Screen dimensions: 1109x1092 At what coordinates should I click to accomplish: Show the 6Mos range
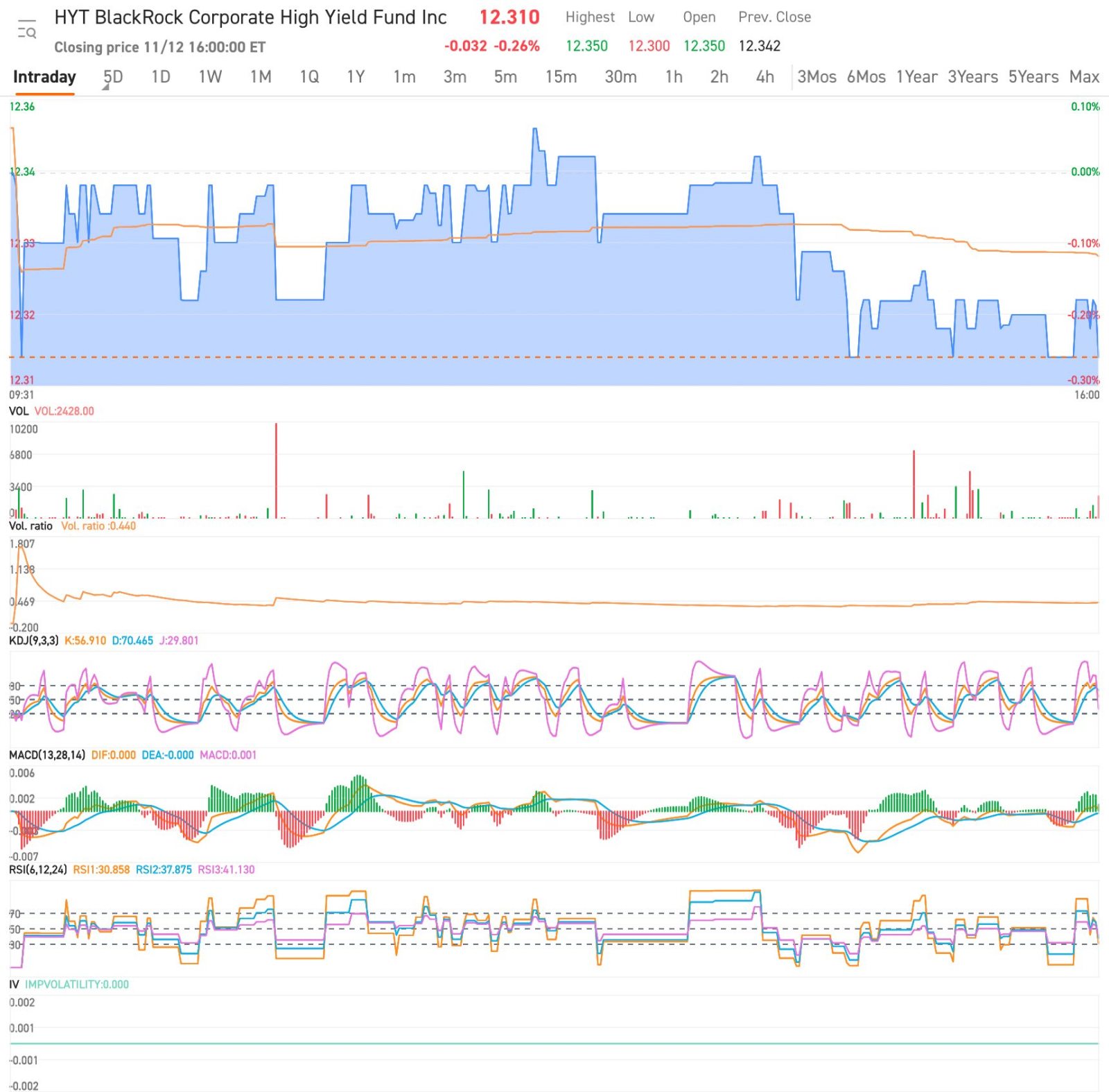pos(866,77)
